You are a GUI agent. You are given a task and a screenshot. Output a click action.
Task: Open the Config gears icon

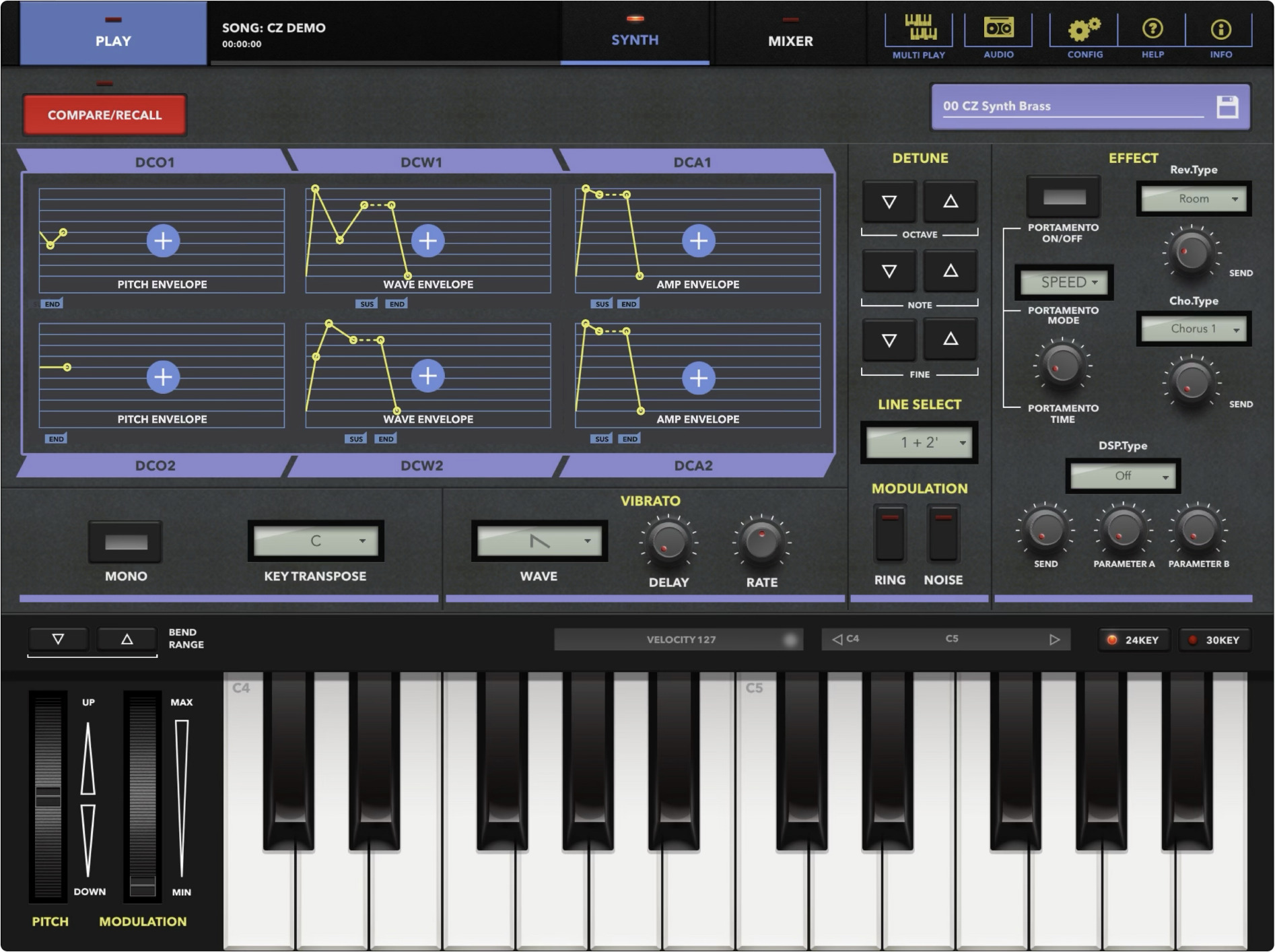[x=1084, y=29]
